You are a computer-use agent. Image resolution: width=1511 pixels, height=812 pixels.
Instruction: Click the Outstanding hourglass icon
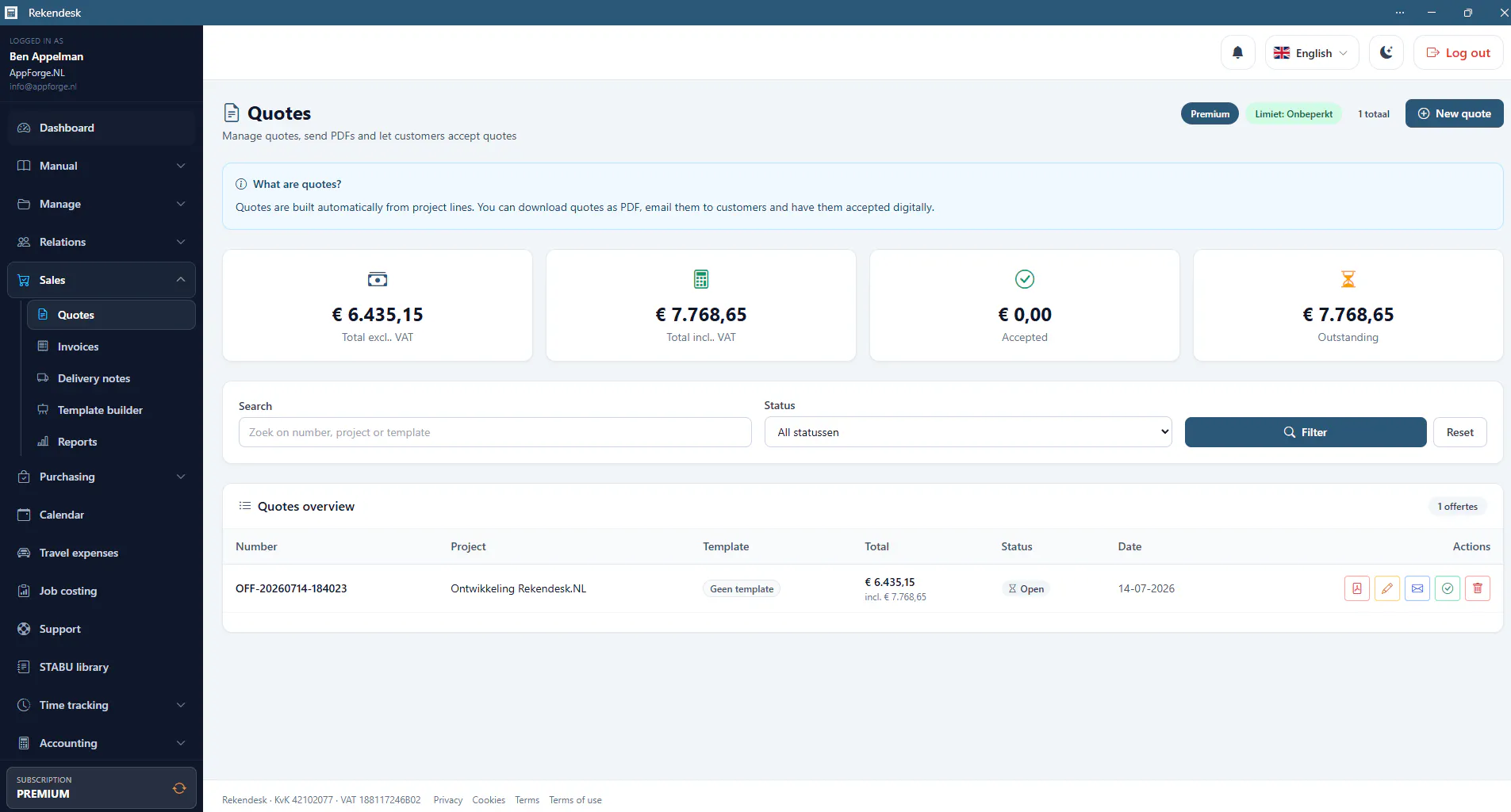pyautogui.click(x=1348, y=279)
